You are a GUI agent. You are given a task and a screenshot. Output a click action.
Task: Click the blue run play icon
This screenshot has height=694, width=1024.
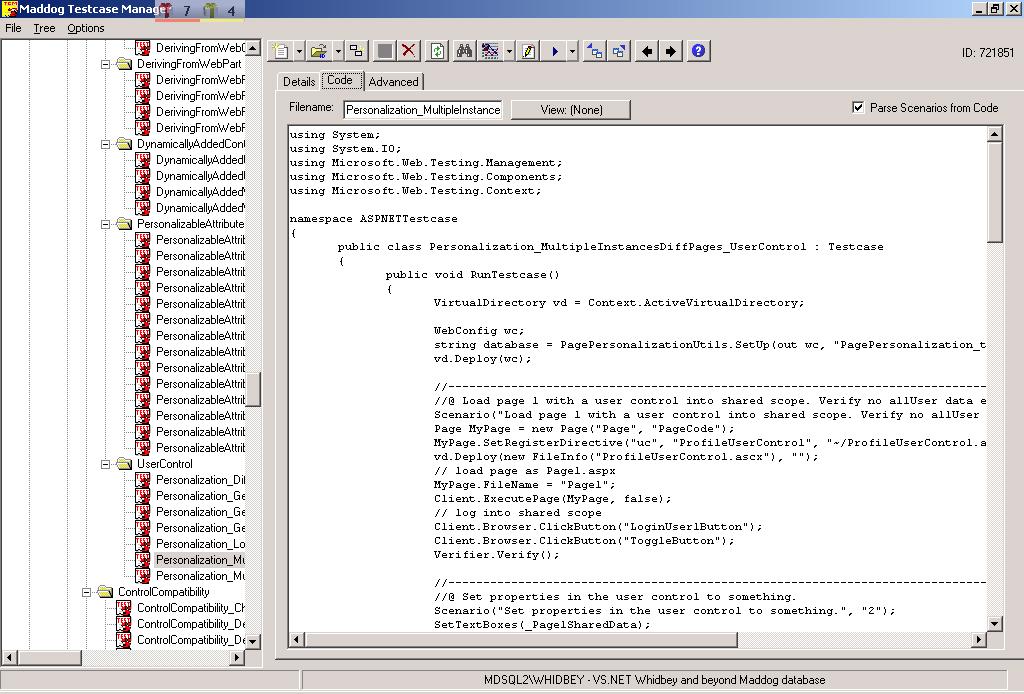coord(555,51)
